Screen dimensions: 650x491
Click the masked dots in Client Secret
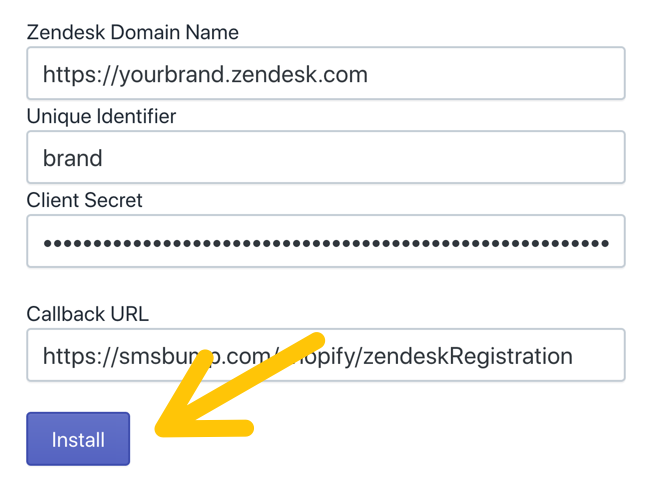[326, 243]
